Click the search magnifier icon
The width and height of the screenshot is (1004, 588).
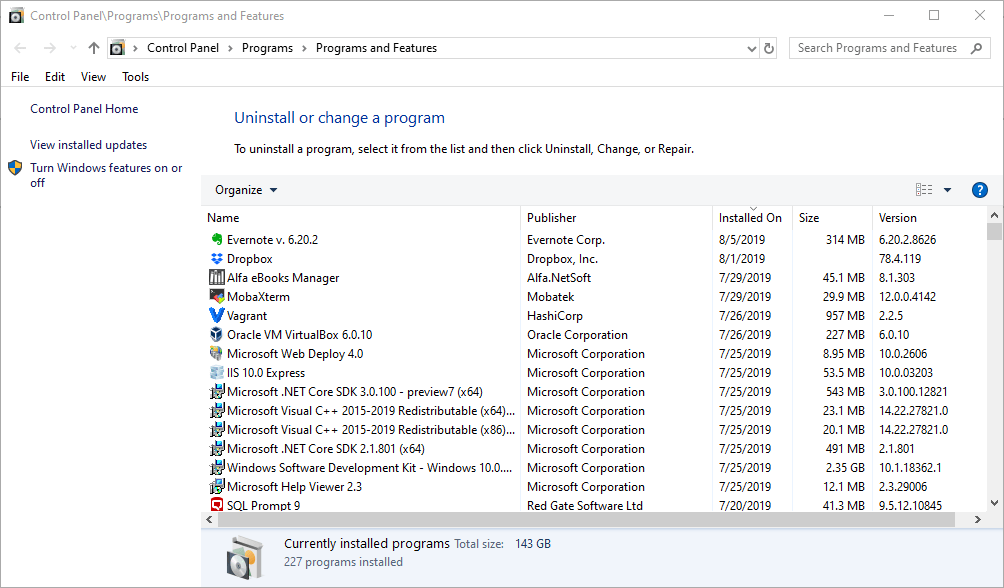pos(976,48)
